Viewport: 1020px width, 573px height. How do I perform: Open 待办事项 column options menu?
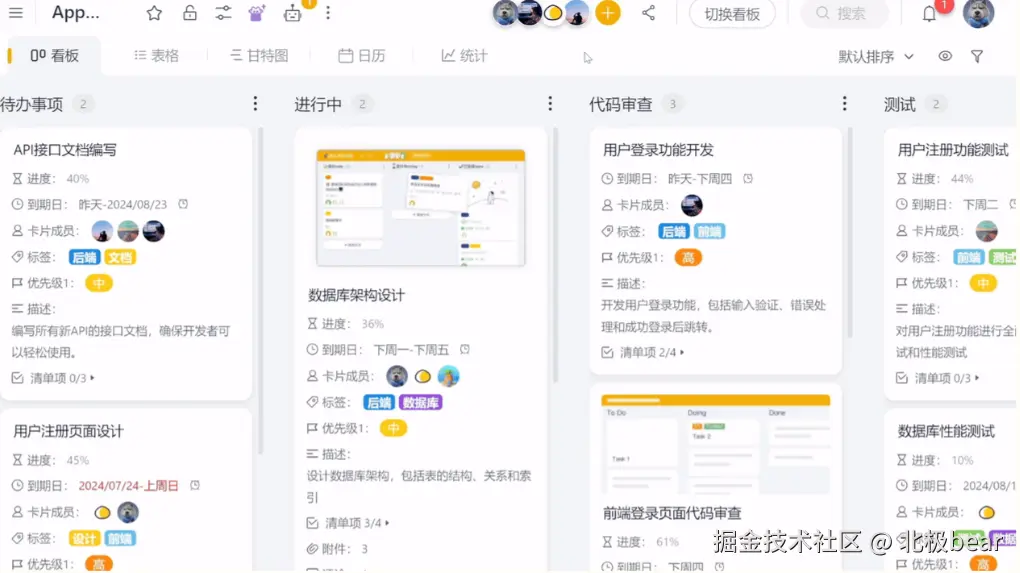tap(255, 103)
